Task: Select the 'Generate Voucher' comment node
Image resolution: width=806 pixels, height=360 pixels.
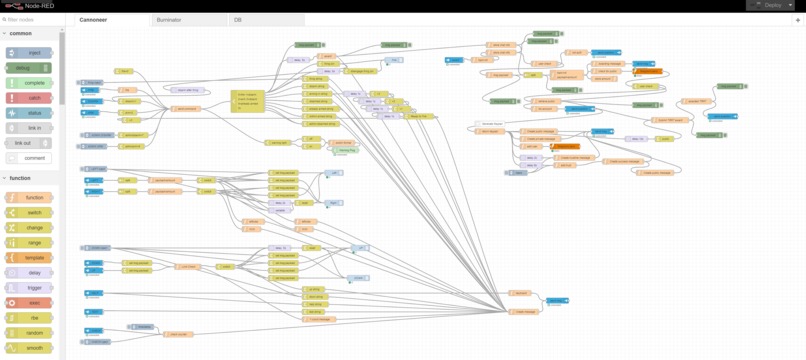Action: click(x=490, y=124)
